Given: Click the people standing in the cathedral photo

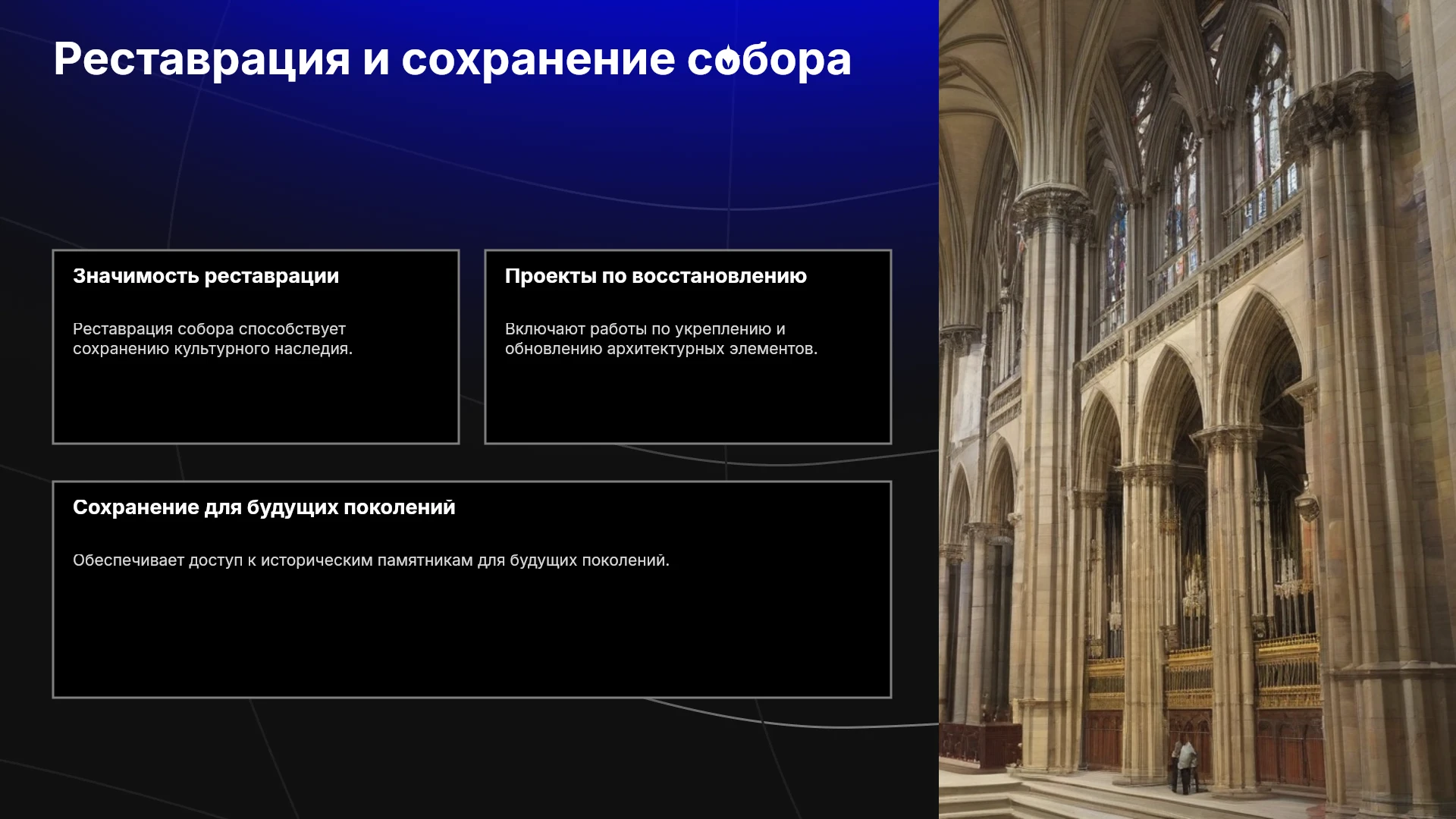Looking at the screenshot, I should [x=1184, y=766].
